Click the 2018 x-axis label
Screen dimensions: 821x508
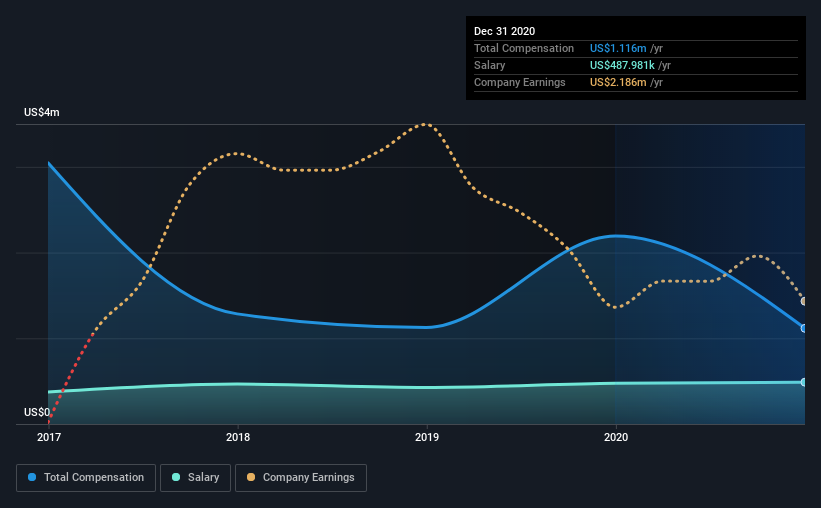(x=238, y=437)
